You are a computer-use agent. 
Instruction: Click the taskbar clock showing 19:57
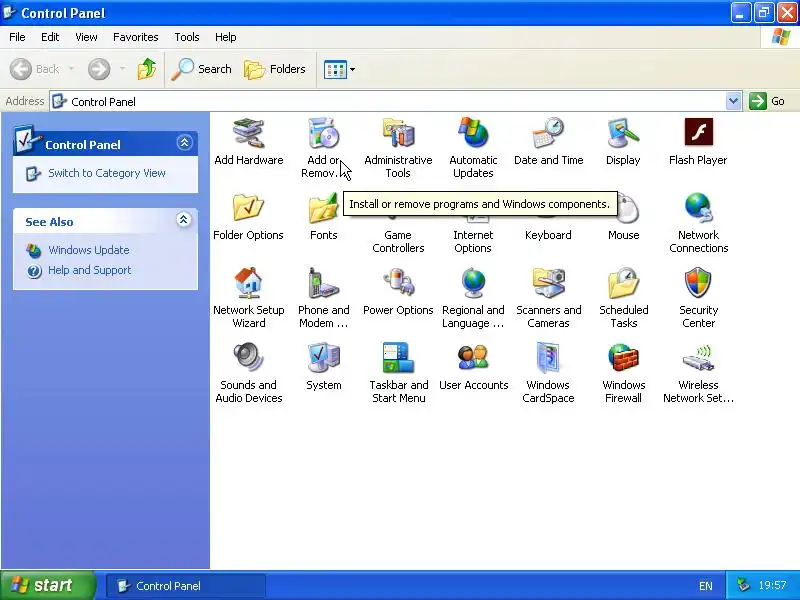772,585
